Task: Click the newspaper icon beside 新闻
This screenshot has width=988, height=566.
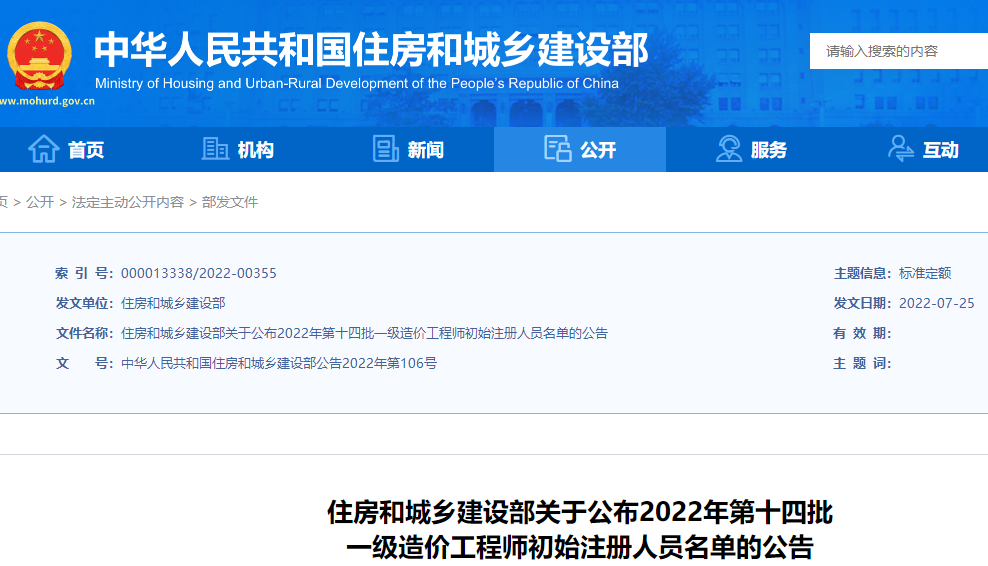Action: (x=385, y=149)
